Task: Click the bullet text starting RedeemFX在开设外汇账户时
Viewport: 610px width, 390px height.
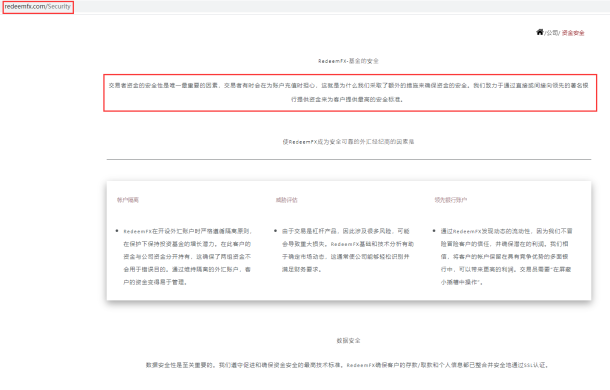Action: (188, 256)
